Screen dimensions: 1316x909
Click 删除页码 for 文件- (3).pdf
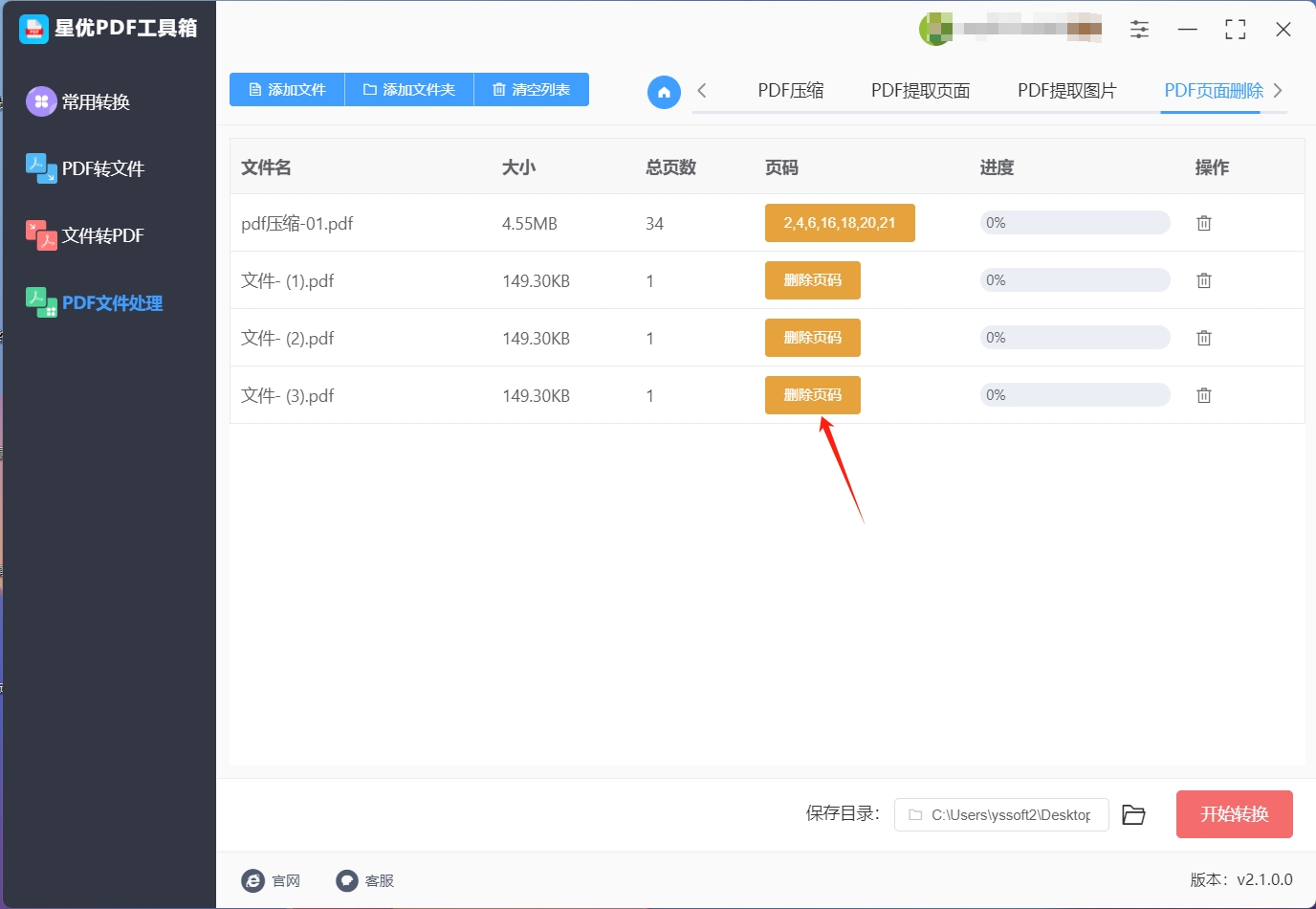click(813, 395)
